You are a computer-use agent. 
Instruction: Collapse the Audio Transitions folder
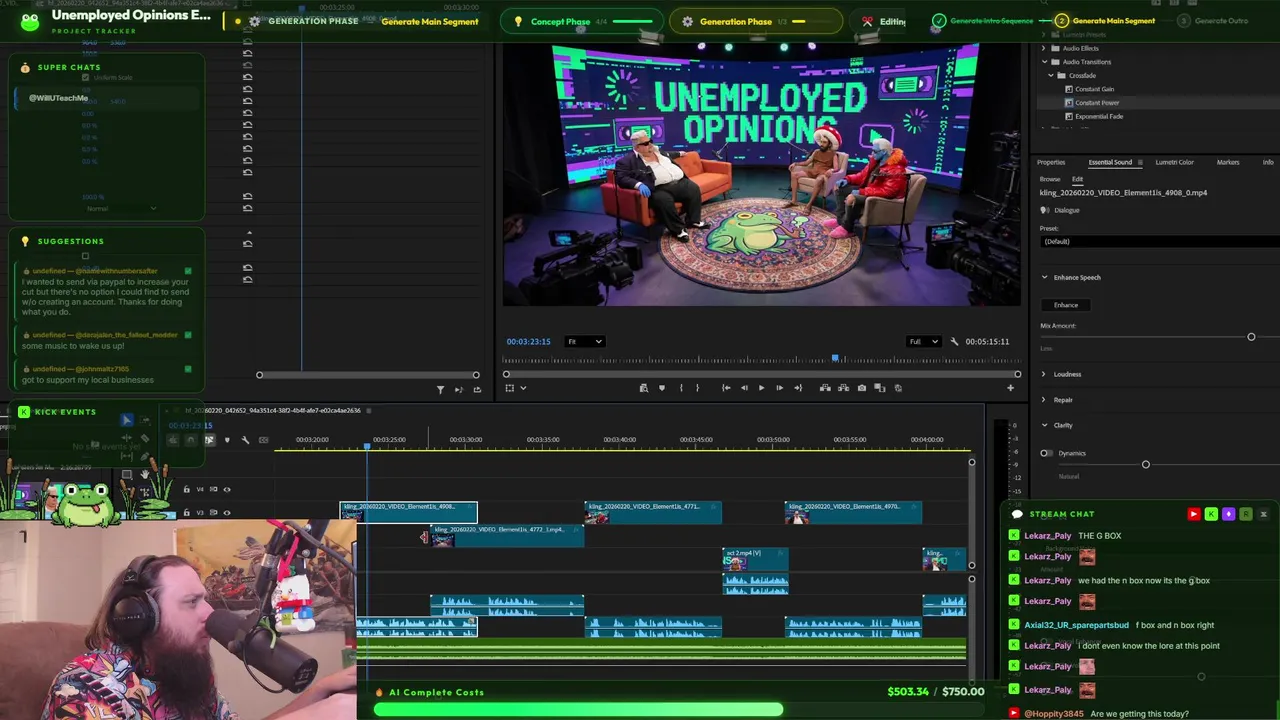click(1044, 62)
